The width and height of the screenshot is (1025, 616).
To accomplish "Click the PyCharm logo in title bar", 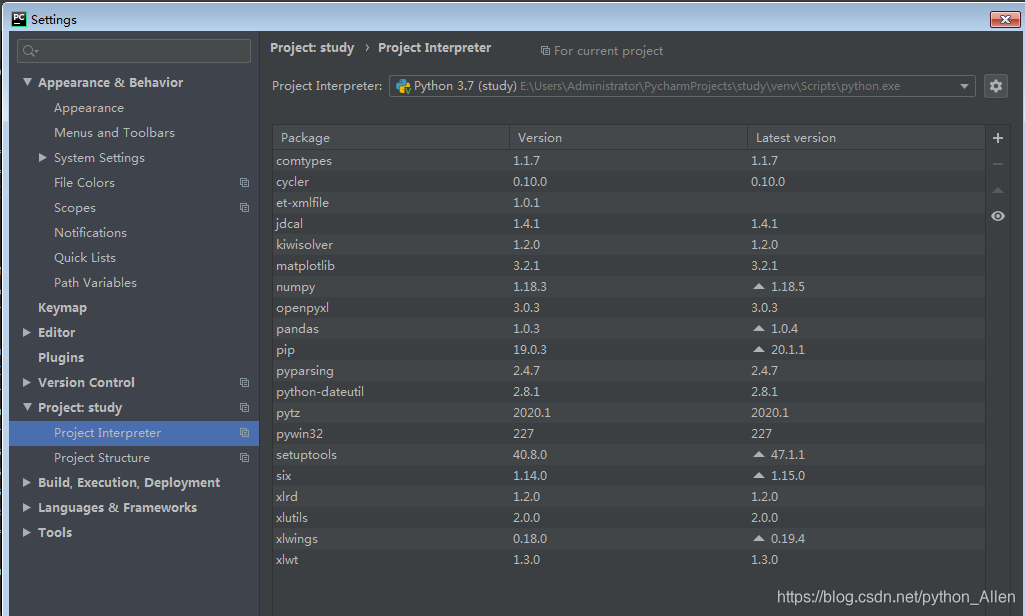I will 19,19.
